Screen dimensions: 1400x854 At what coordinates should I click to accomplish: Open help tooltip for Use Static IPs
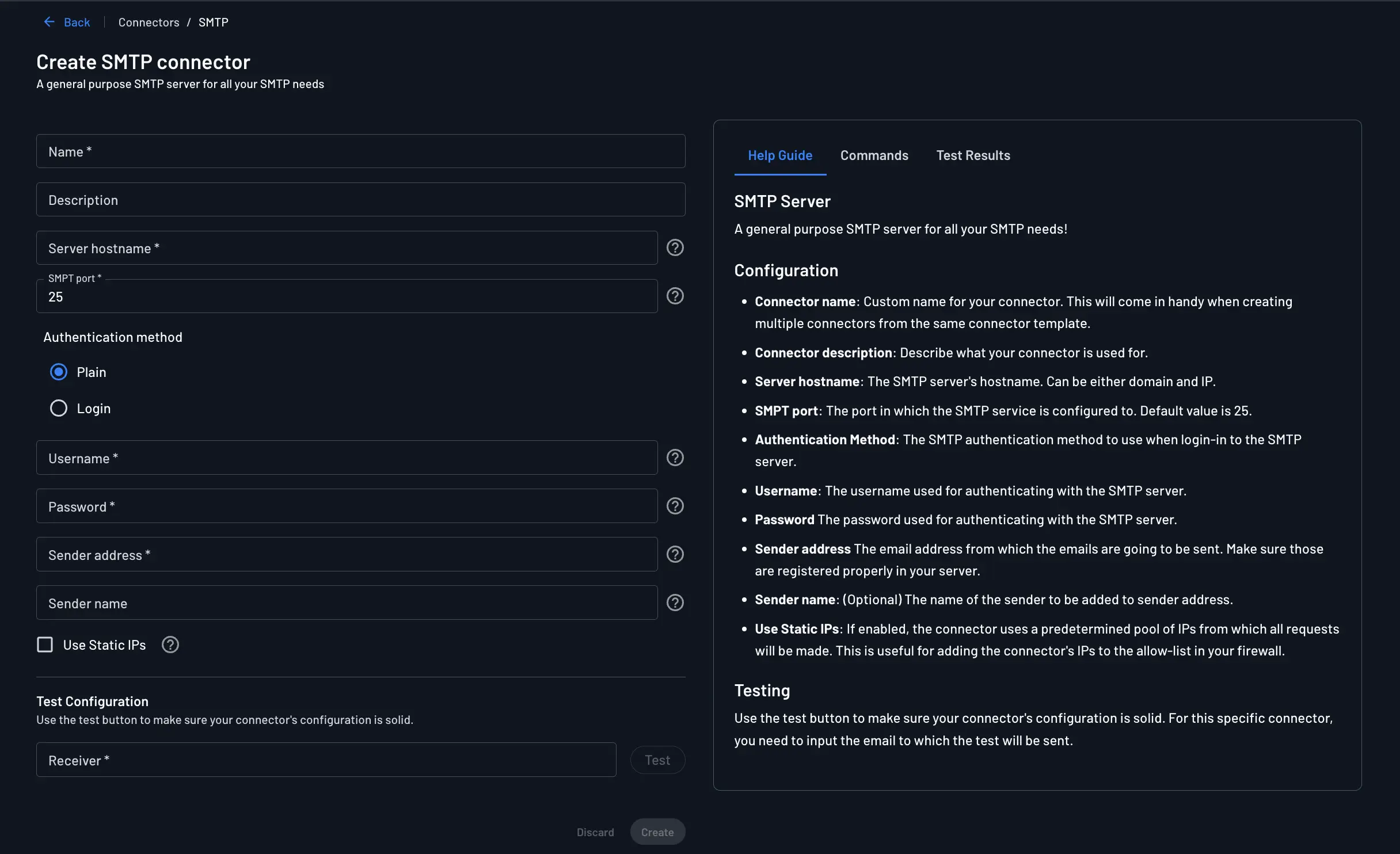170,645
